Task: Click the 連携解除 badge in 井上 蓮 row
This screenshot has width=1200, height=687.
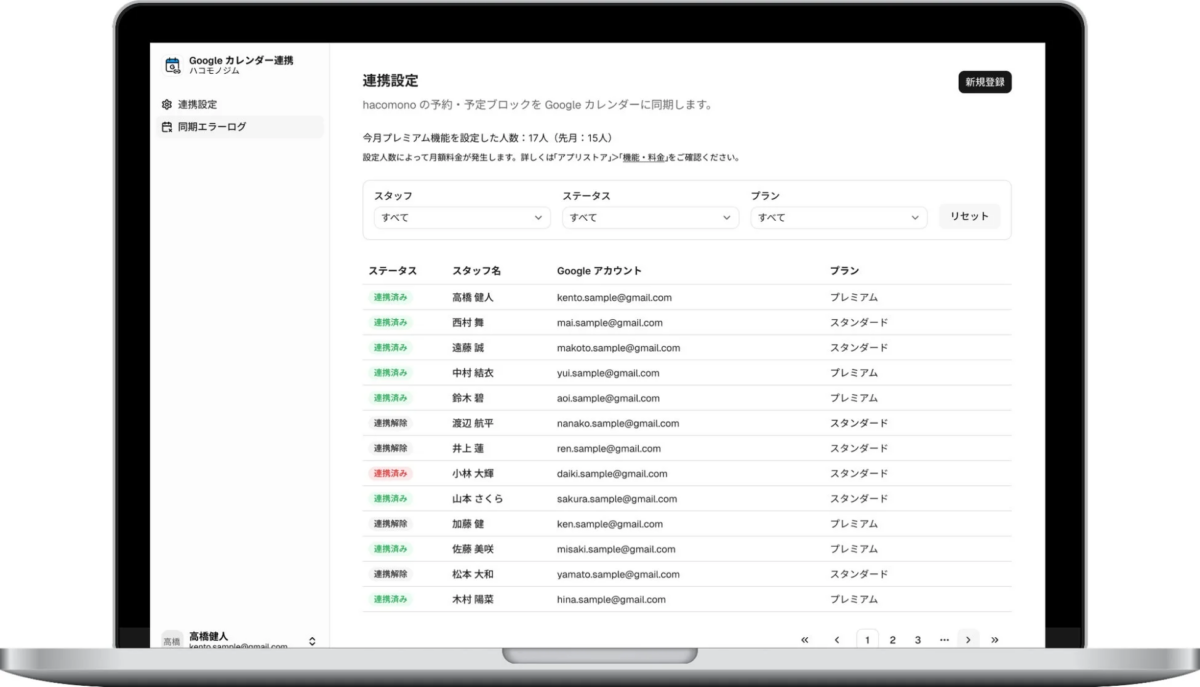Action: pyautogui.click(x=390, y=448)
